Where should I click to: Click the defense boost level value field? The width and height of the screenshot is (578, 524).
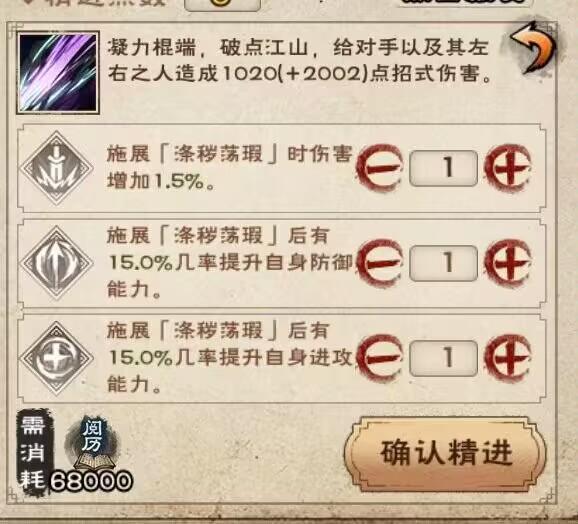[x=443, y=263]
